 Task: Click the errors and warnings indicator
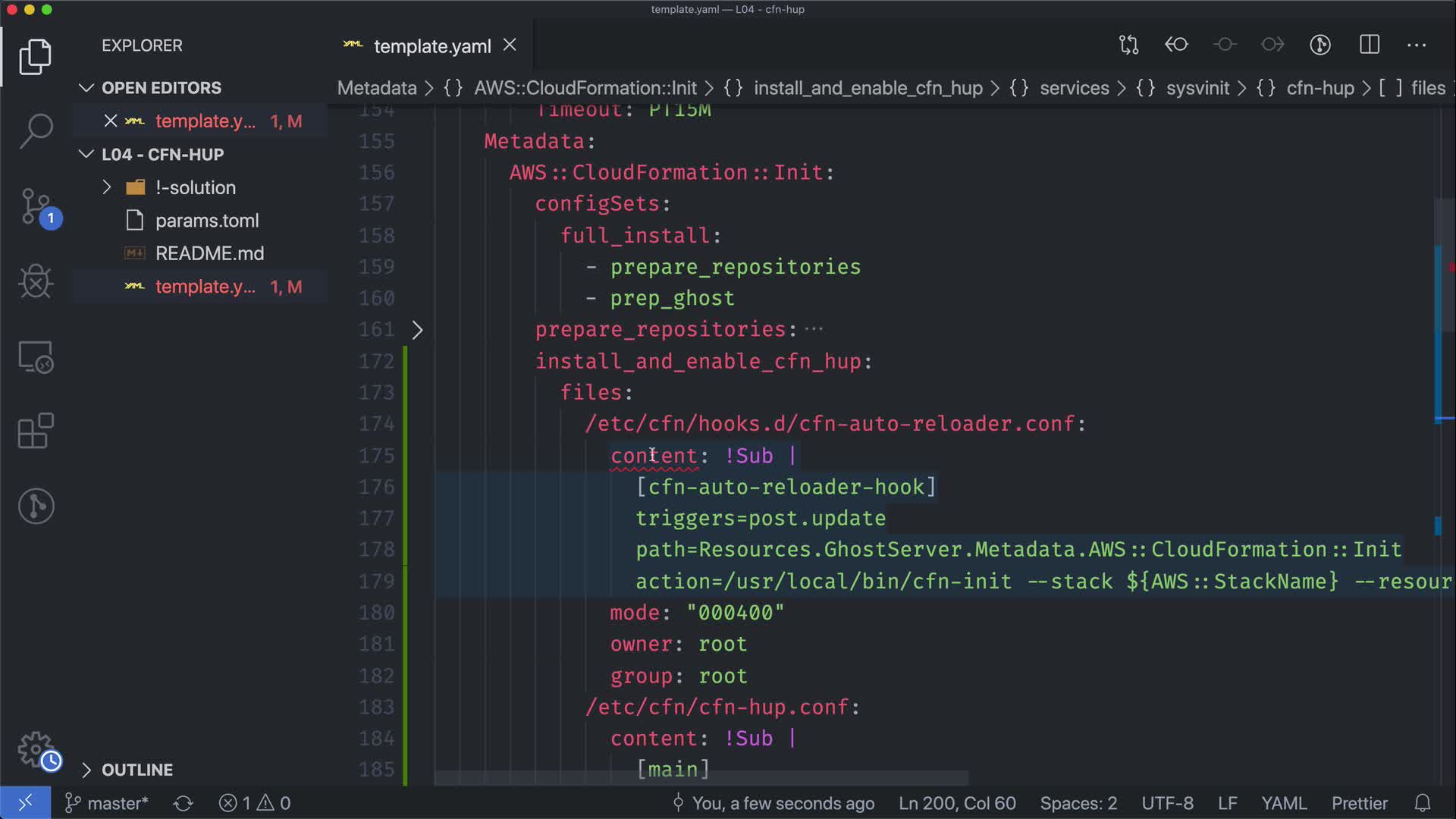click(x=255, y=803)
